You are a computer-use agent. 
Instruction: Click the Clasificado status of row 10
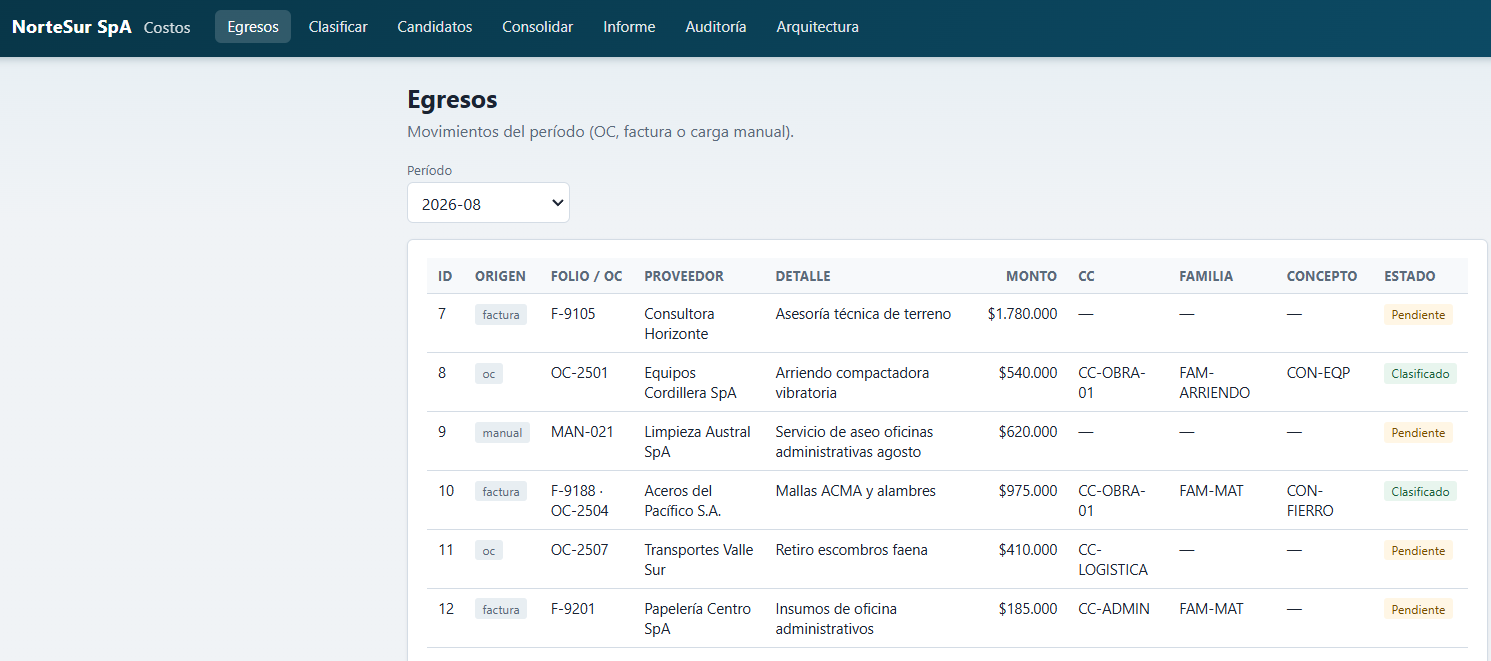[x=1420, y=492]
